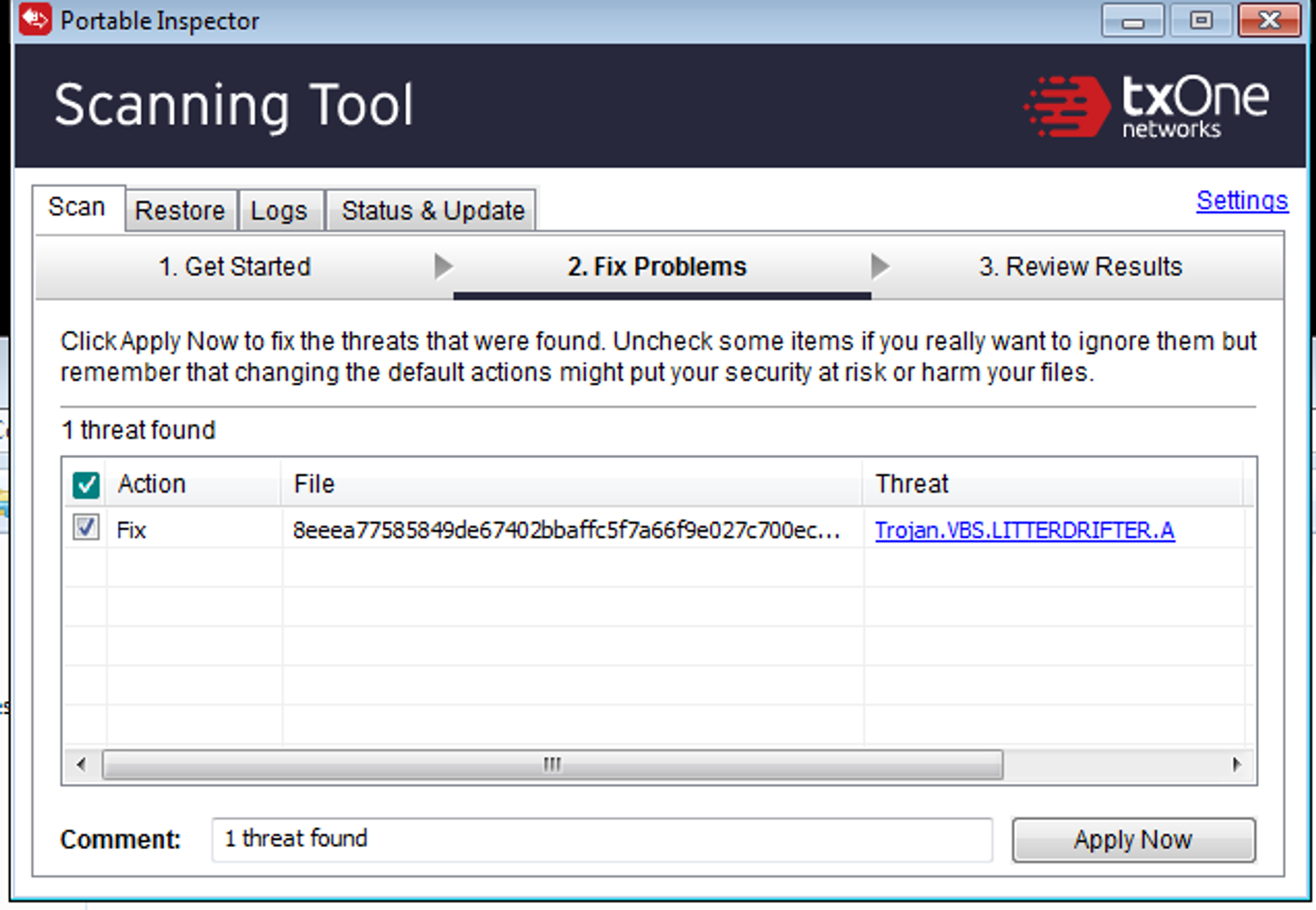Click right arrow of horizontal scrollbar

[x=1236, y=764]
